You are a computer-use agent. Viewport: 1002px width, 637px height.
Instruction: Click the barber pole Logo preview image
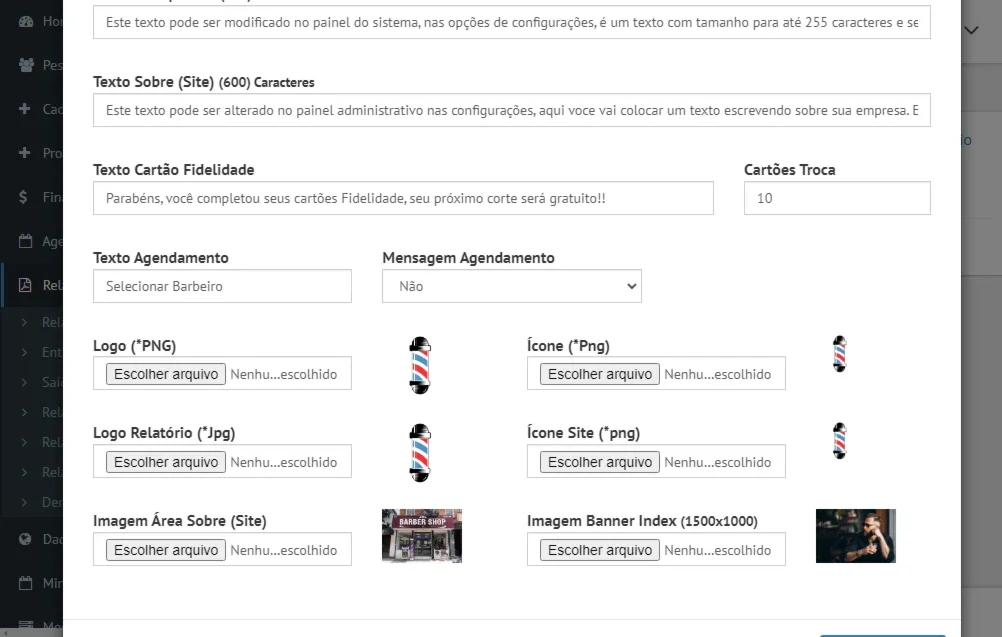[420, 365]
